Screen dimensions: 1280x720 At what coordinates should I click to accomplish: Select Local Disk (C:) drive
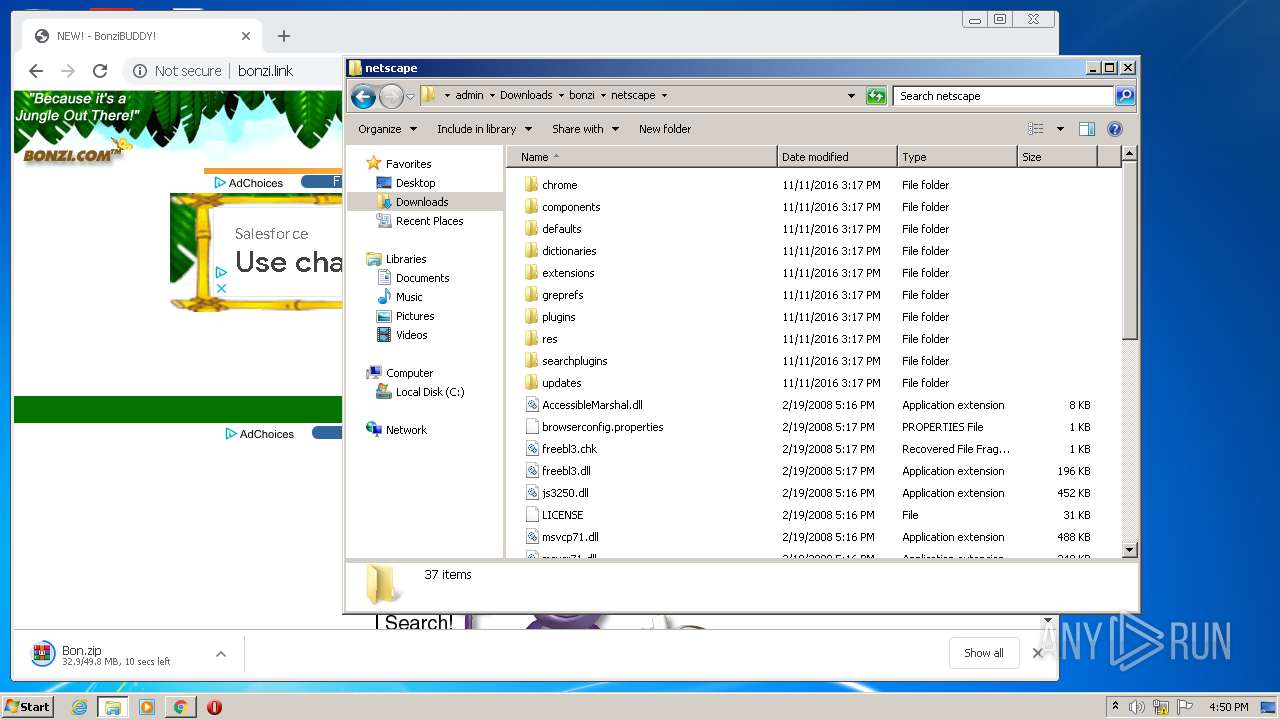point(430,392)
